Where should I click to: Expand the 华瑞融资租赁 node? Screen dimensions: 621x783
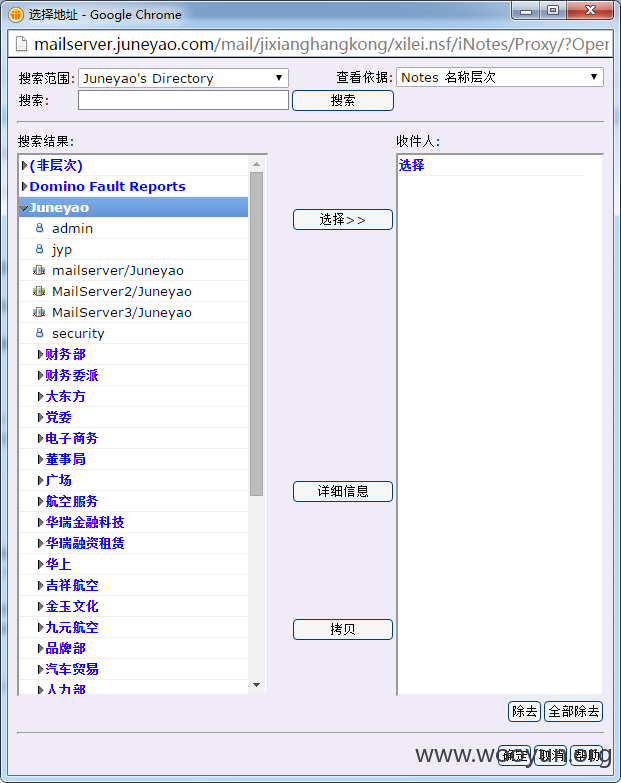tap(40, 543)
